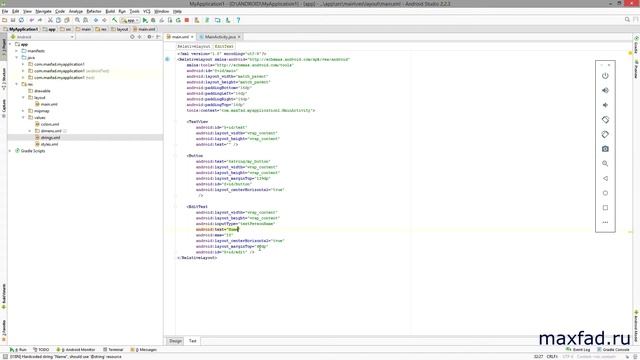Select the Text tab at editor bottom
640x360 pixels.
[192, 341]
